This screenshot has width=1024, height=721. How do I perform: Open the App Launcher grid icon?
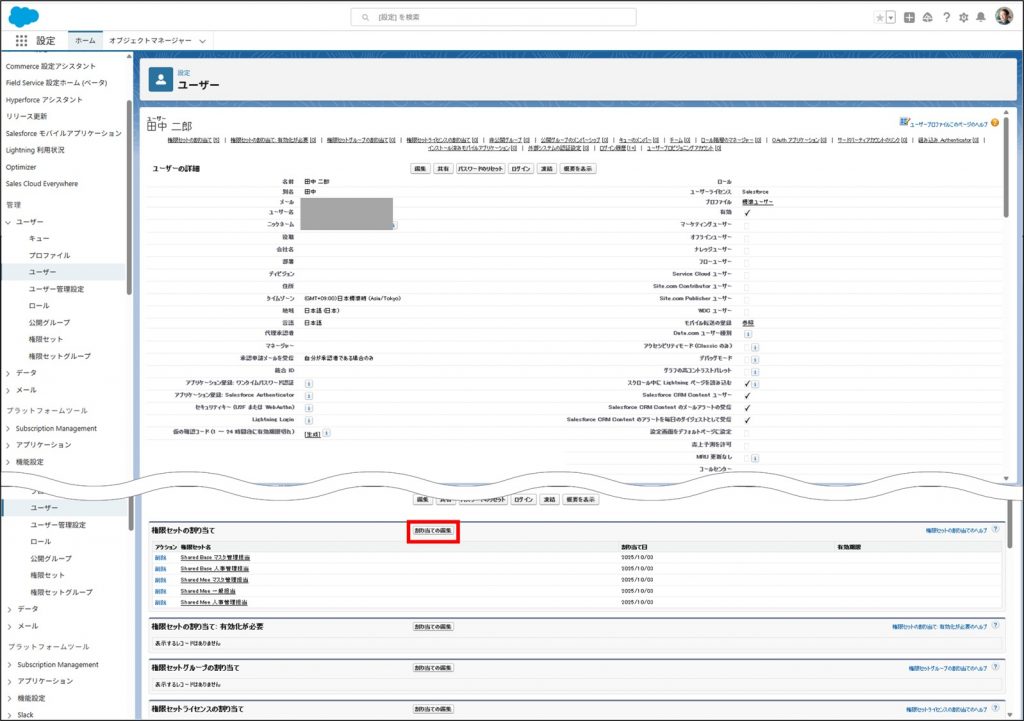[x=21, y=41]
